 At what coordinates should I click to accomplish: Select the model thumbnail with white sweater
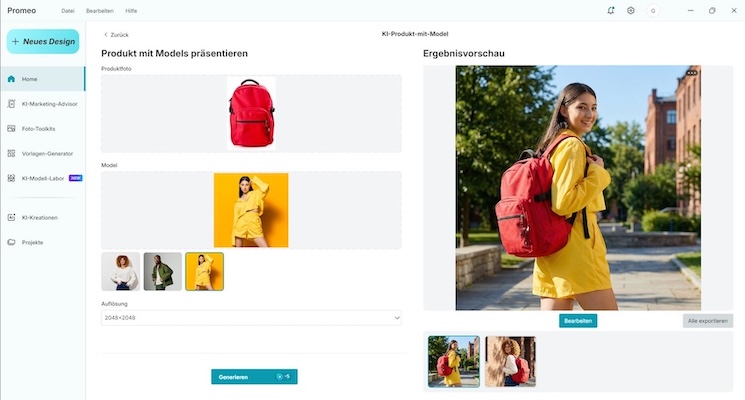coord(121,271)
